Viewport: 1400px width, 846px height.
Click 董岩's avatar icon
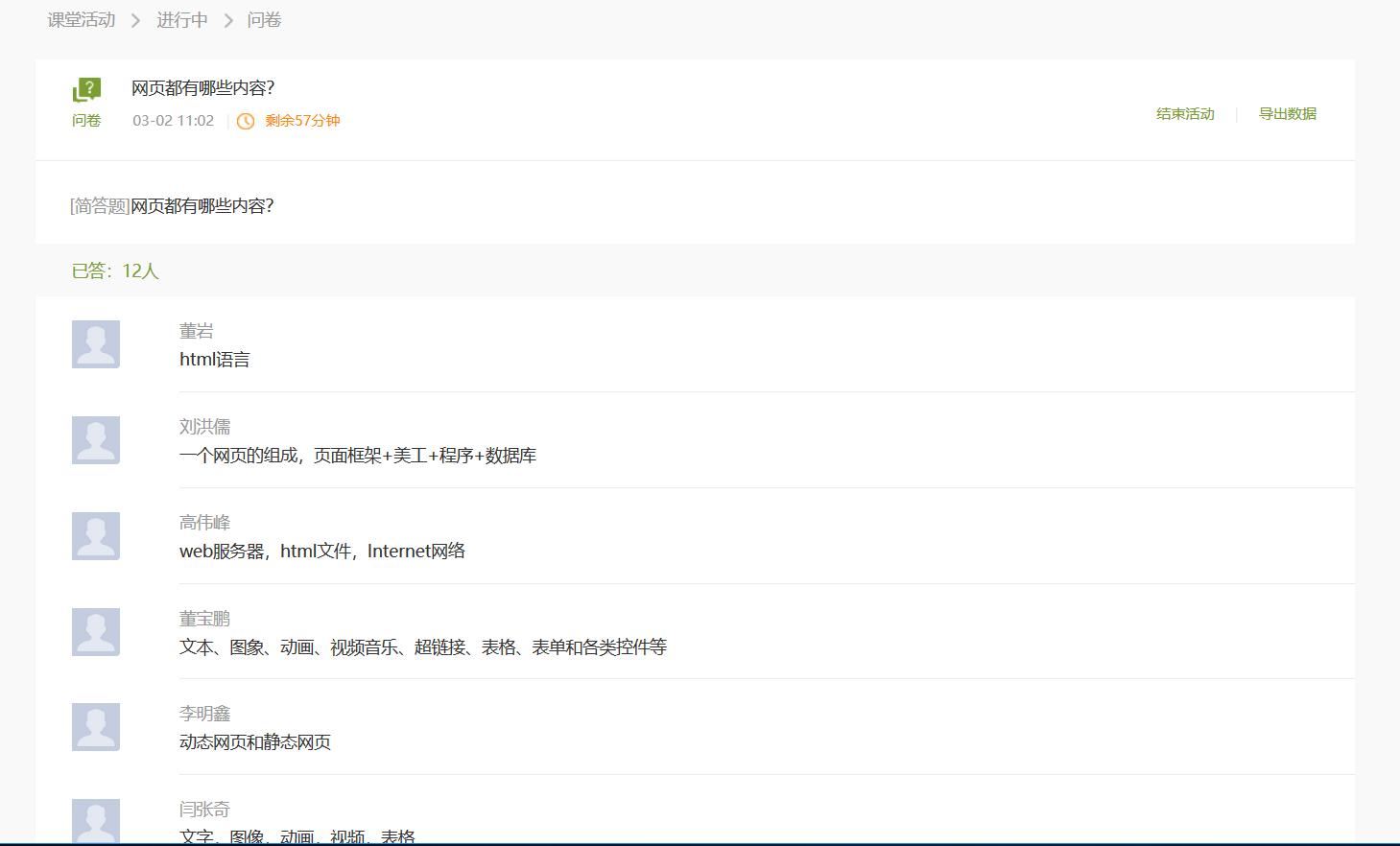tap(96, 344)
